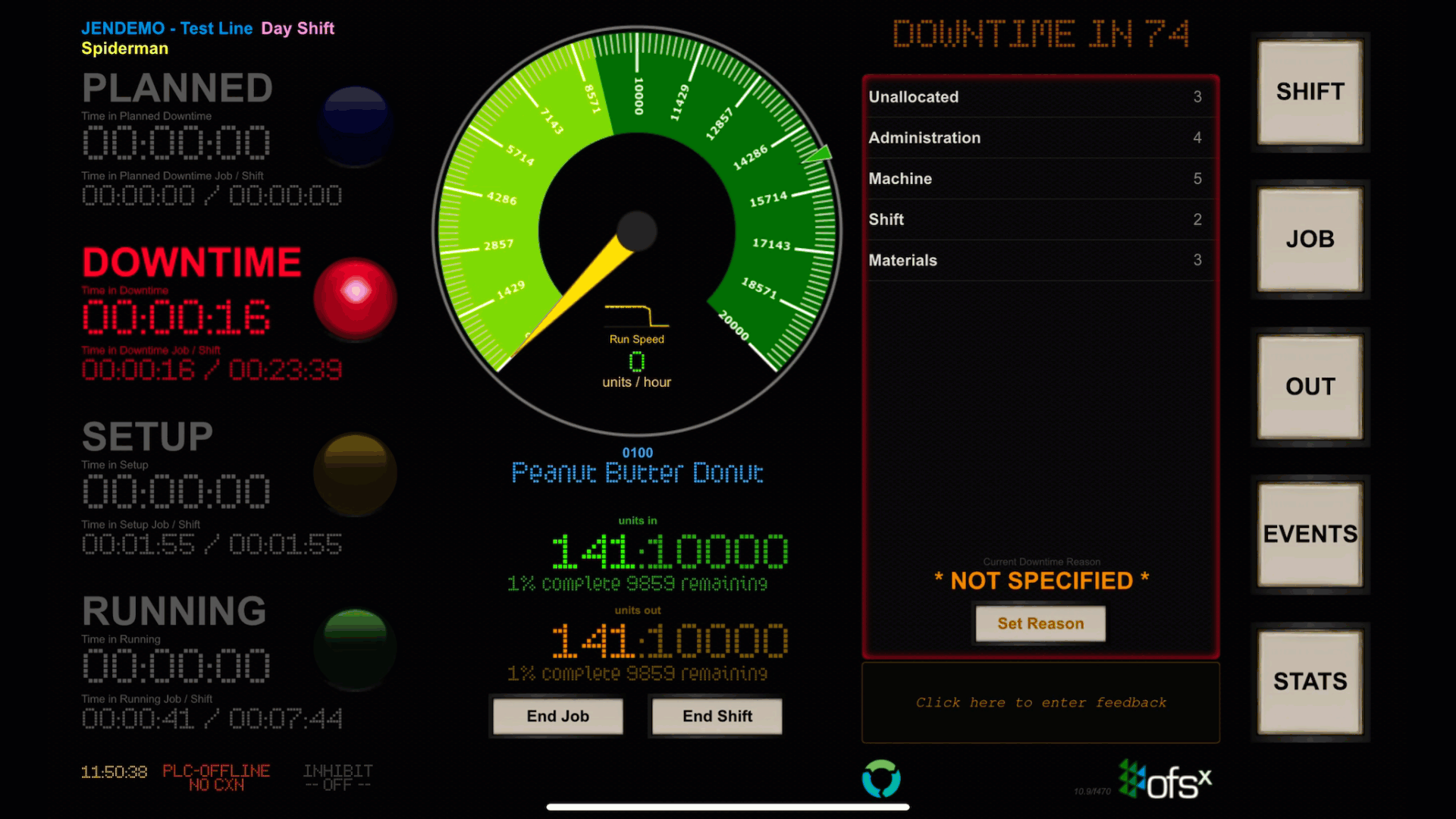Click the ofsX logo
The height and width of the screenshot is (819, 1456).
pyautogui.click(x=1166, y=780)
